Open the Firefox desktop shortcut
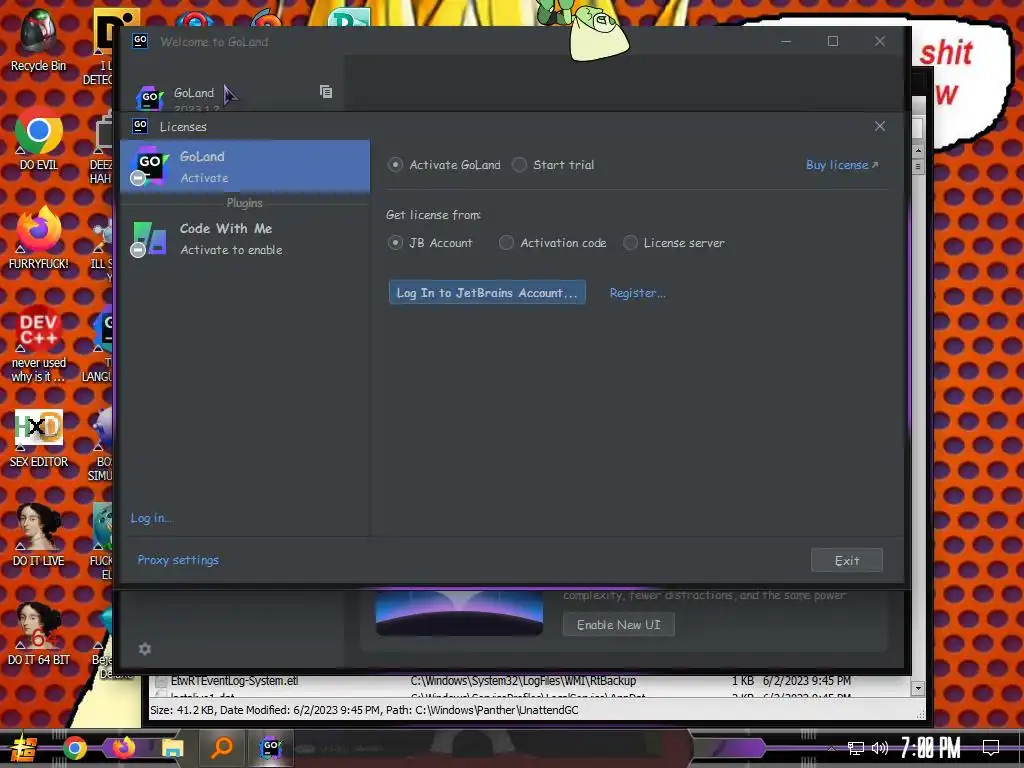 [x=39, y=238]
